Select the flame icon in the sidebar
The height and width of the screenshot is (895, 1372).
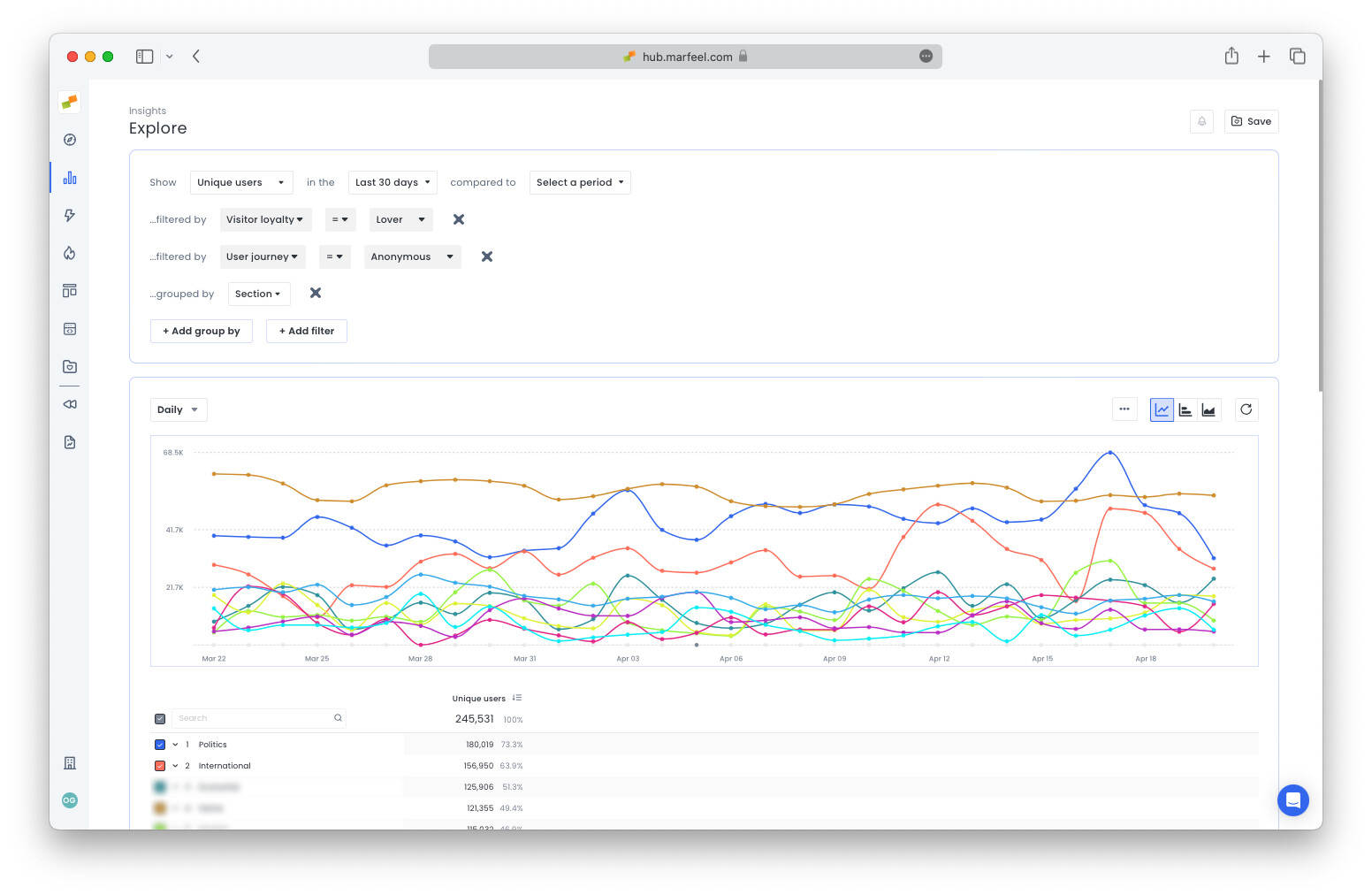pos(69,253)
